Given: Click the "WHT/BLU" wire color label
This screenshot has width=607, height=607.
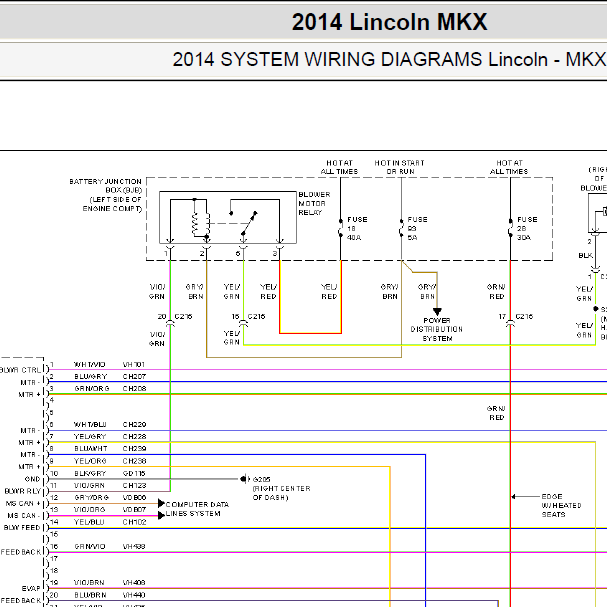Looking at the screenshot, I should [90, 425].
